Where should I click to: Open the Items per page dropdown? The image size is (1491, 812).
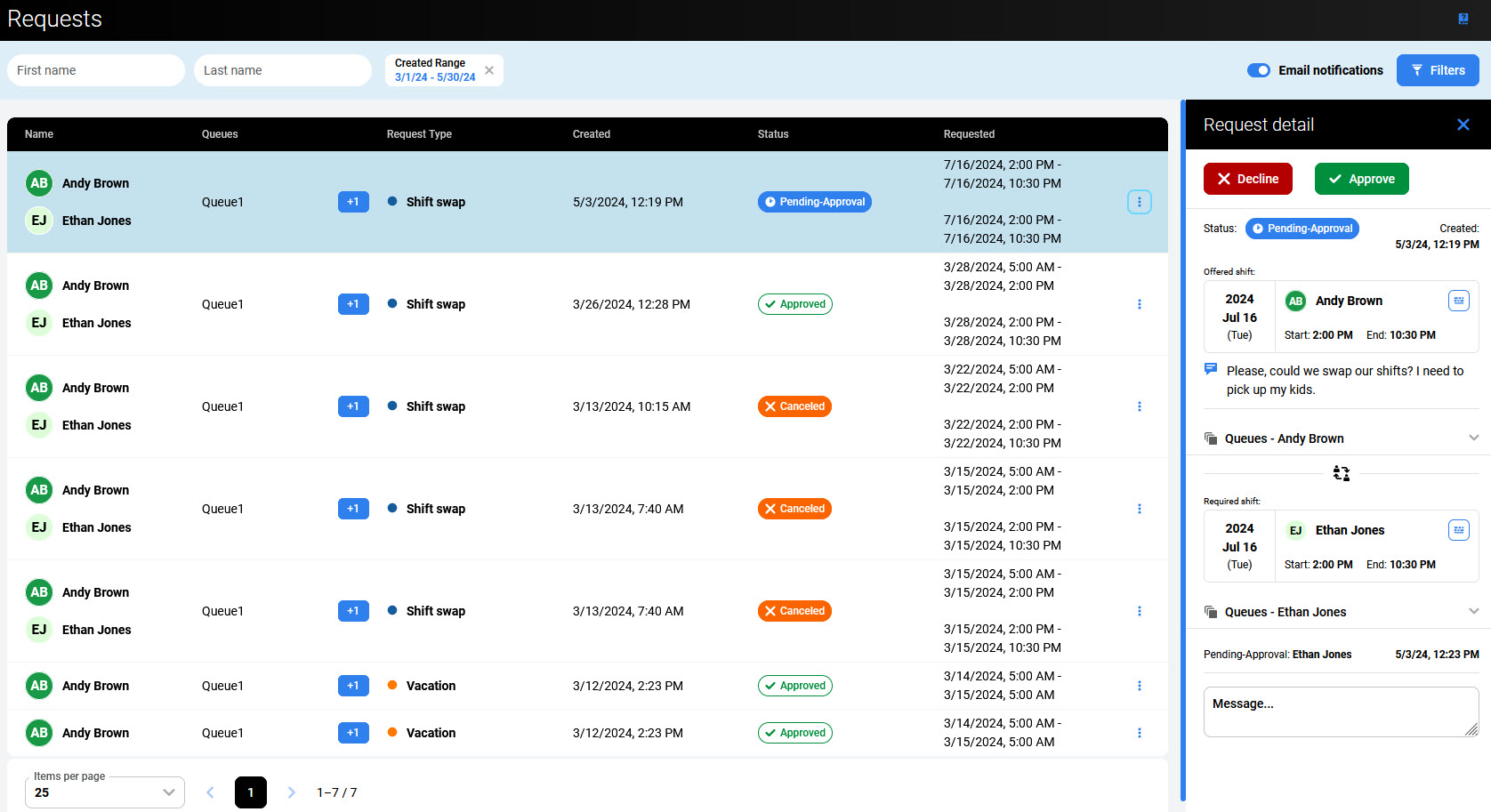tap(105, 792)
